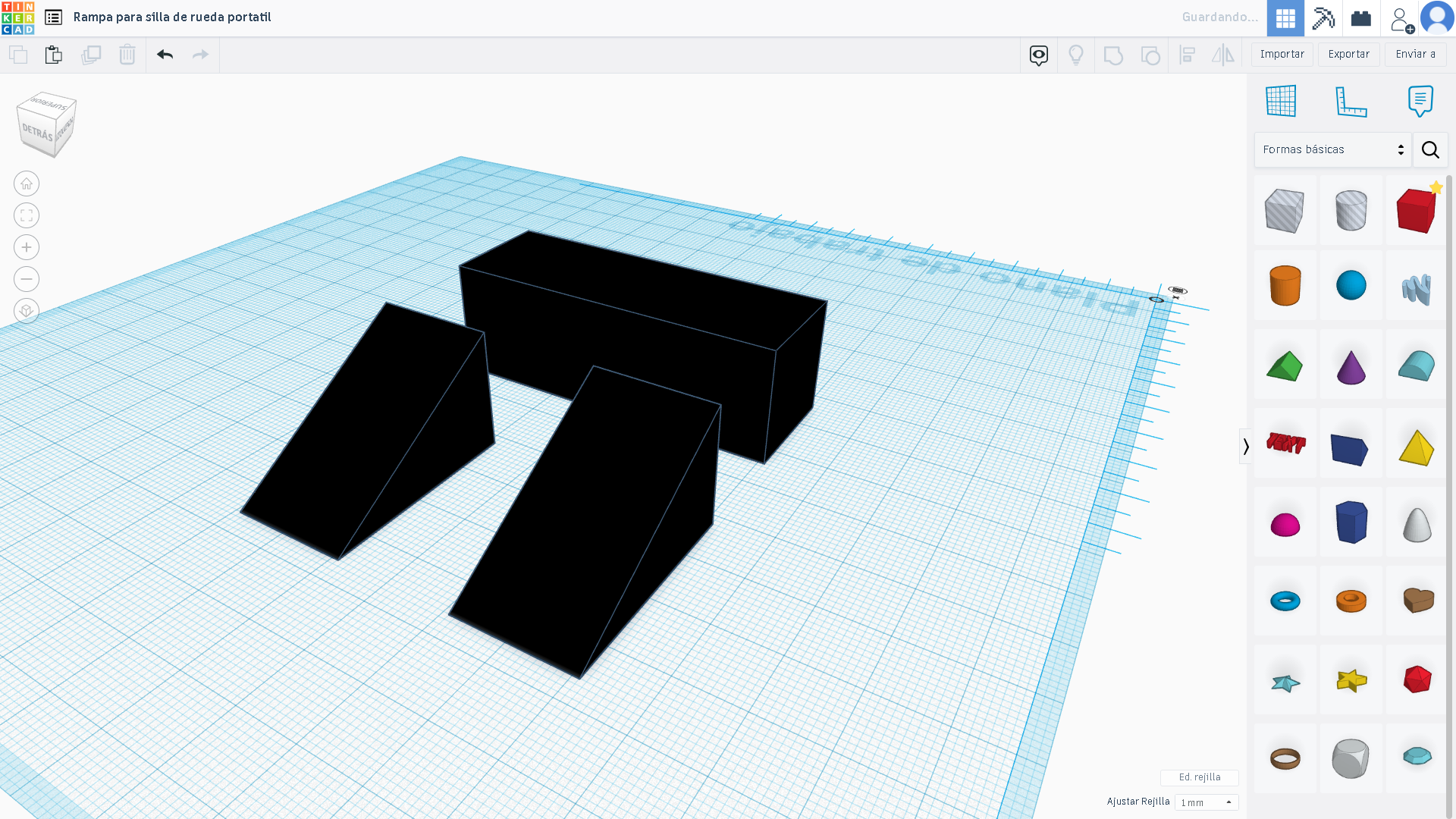
Task: Click the Align tool icon
Action: click(1188, 55)
